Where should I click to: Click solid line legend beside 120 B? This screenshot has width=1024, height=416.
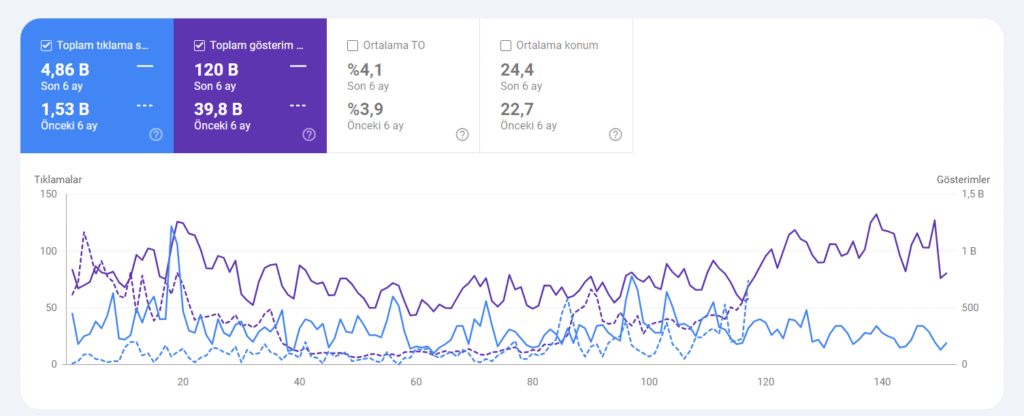298,66
